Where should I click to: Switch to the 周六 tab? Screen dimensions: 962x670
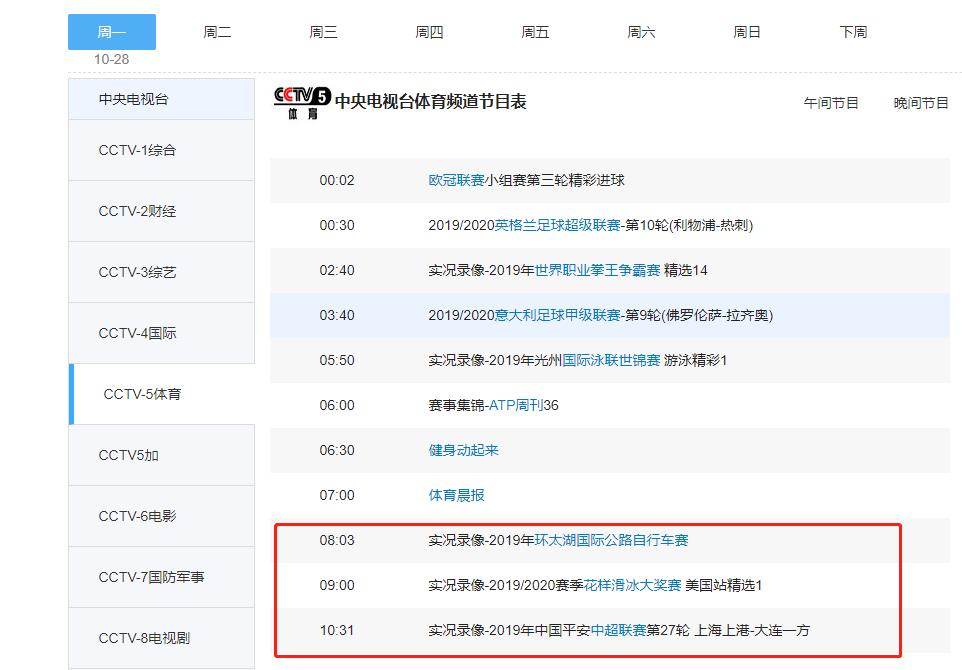tap(641, 31)
